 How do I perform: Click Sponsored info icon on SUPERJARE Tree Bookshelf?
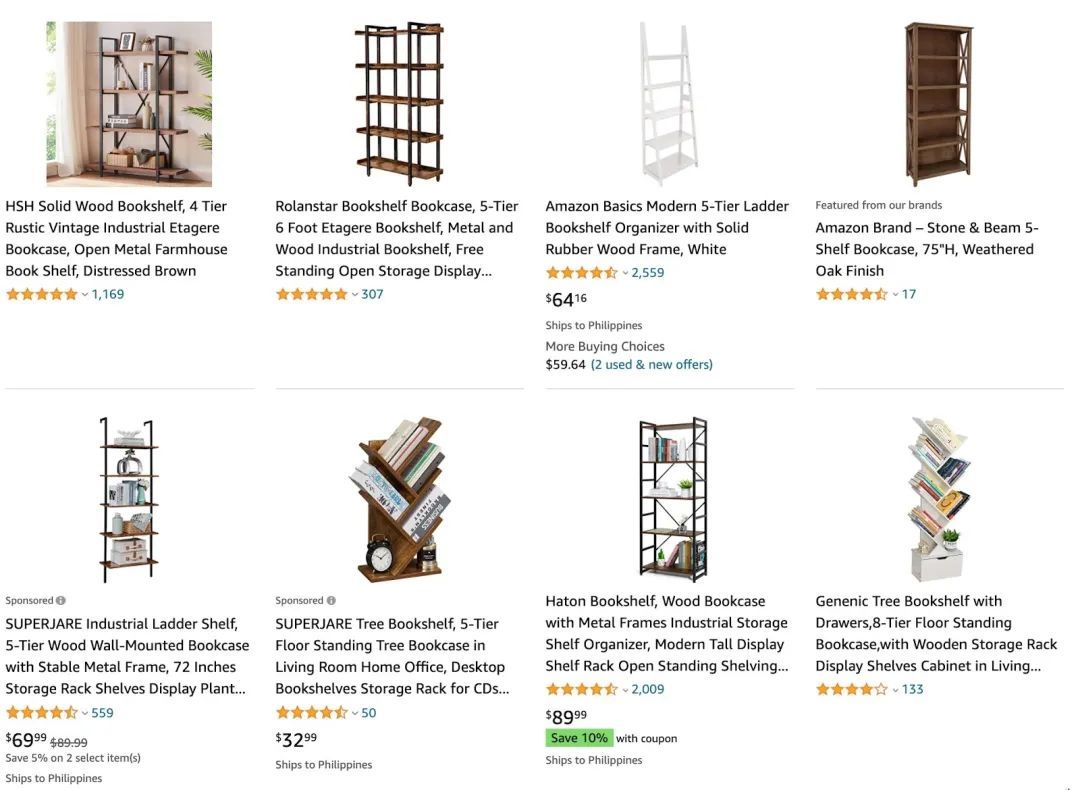point(331,601)
